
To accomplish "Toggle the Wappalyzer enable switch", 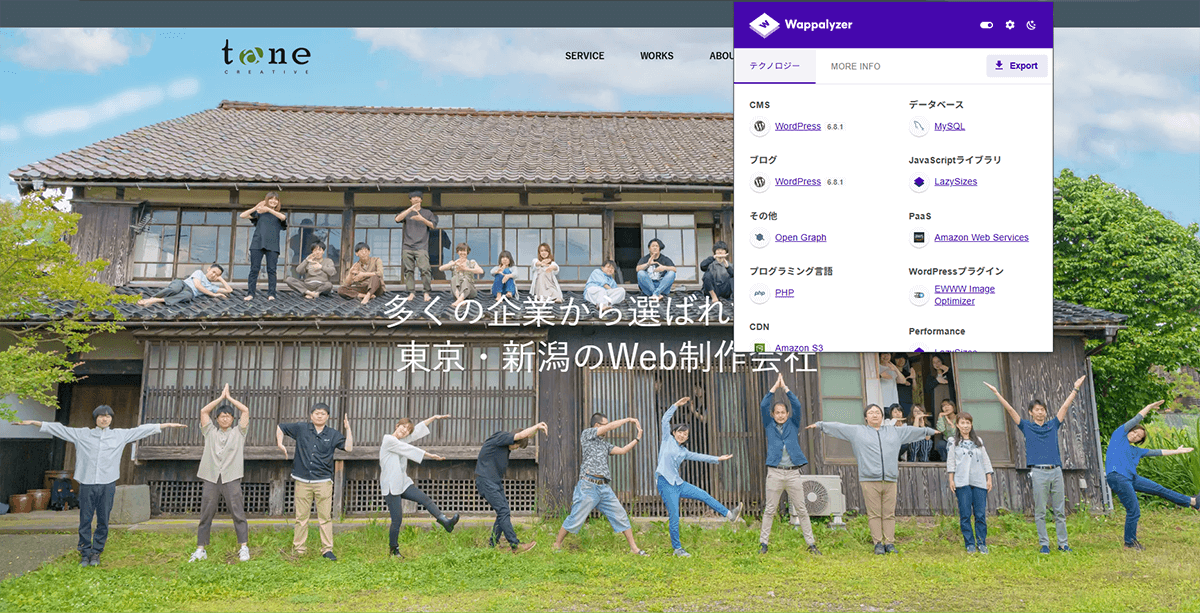I will tap(986, 25).
